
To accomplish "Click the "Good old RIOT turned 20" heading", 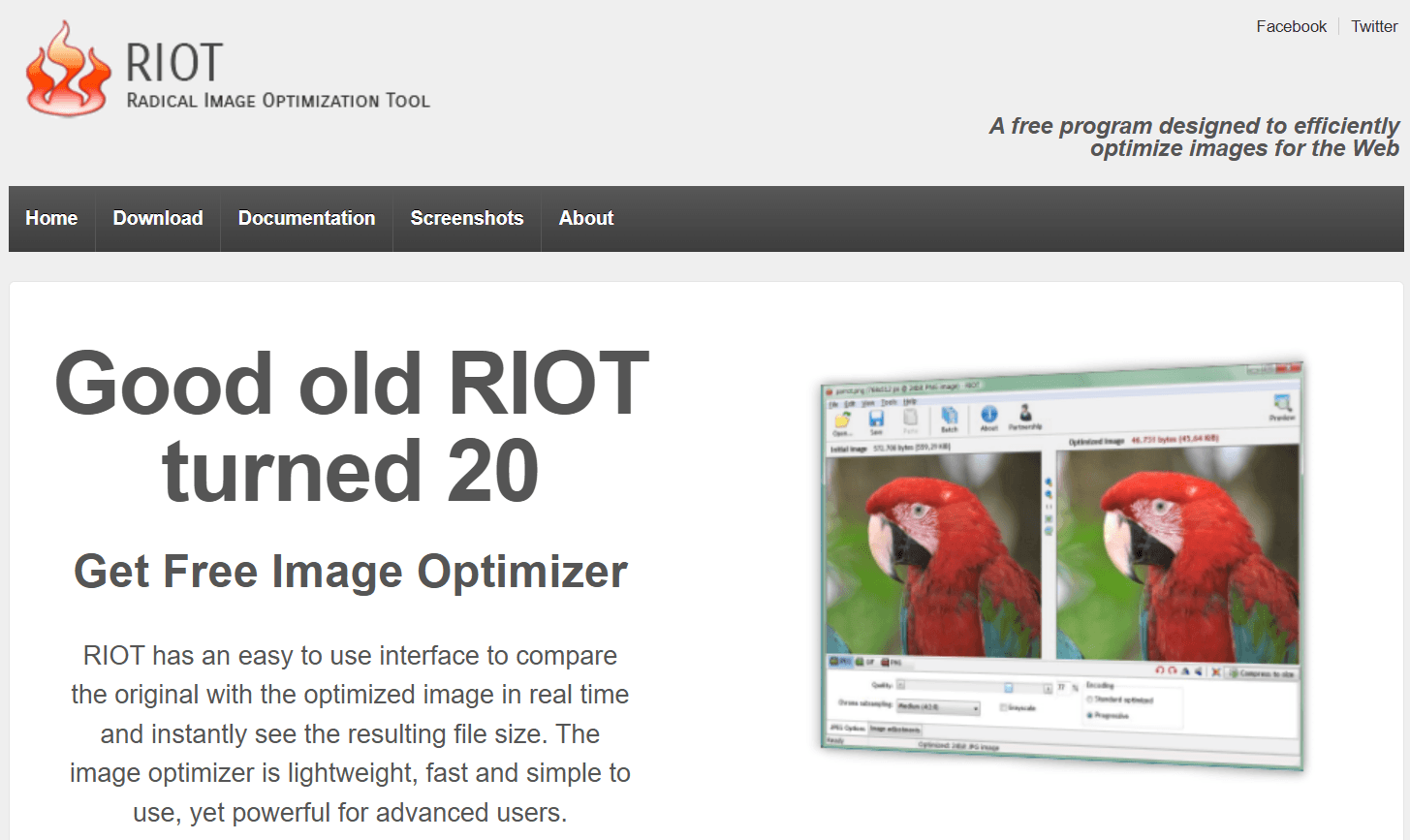I will 351,426.
